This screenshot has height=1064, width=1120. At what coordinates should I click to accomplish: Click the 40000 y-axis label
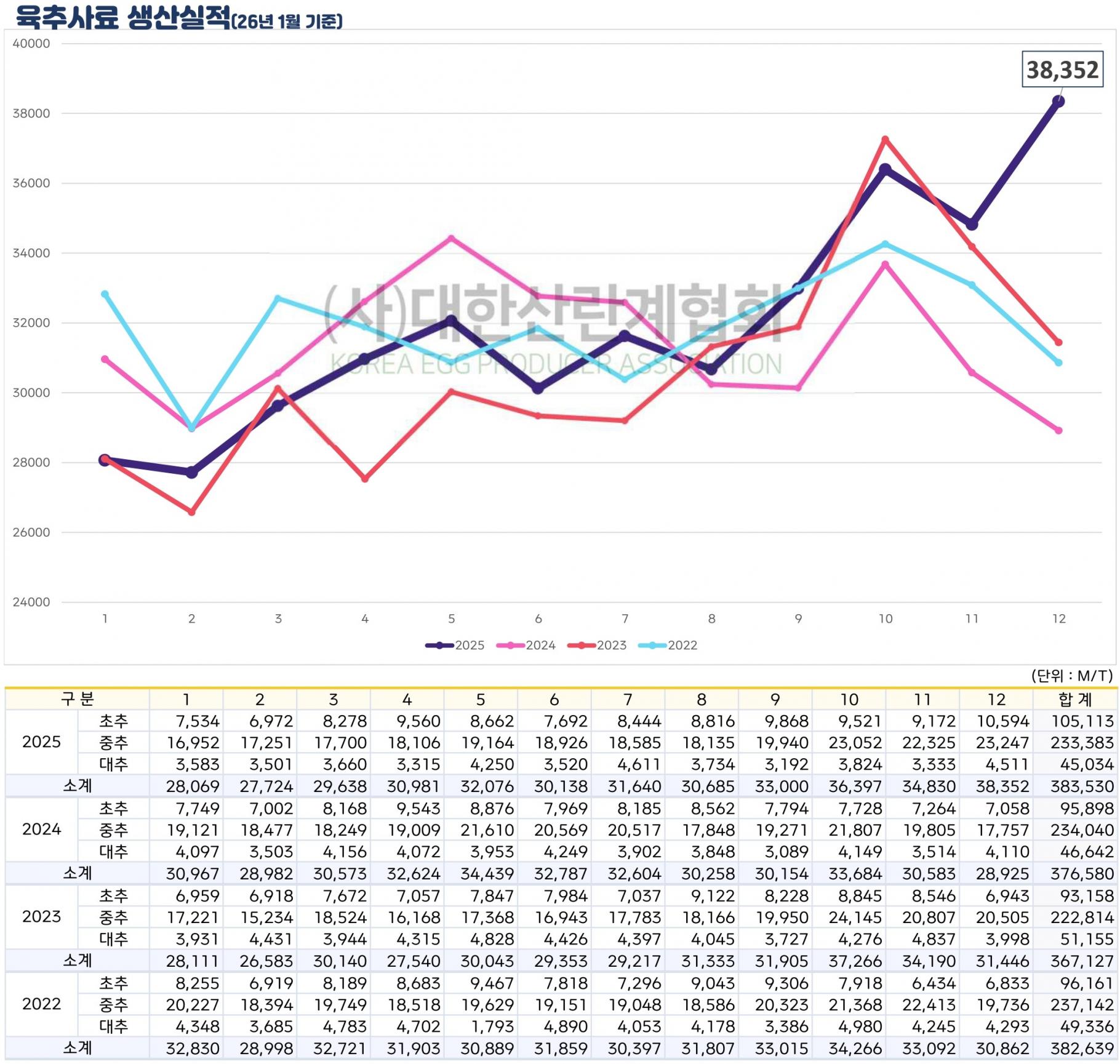(x=31, y=44)
